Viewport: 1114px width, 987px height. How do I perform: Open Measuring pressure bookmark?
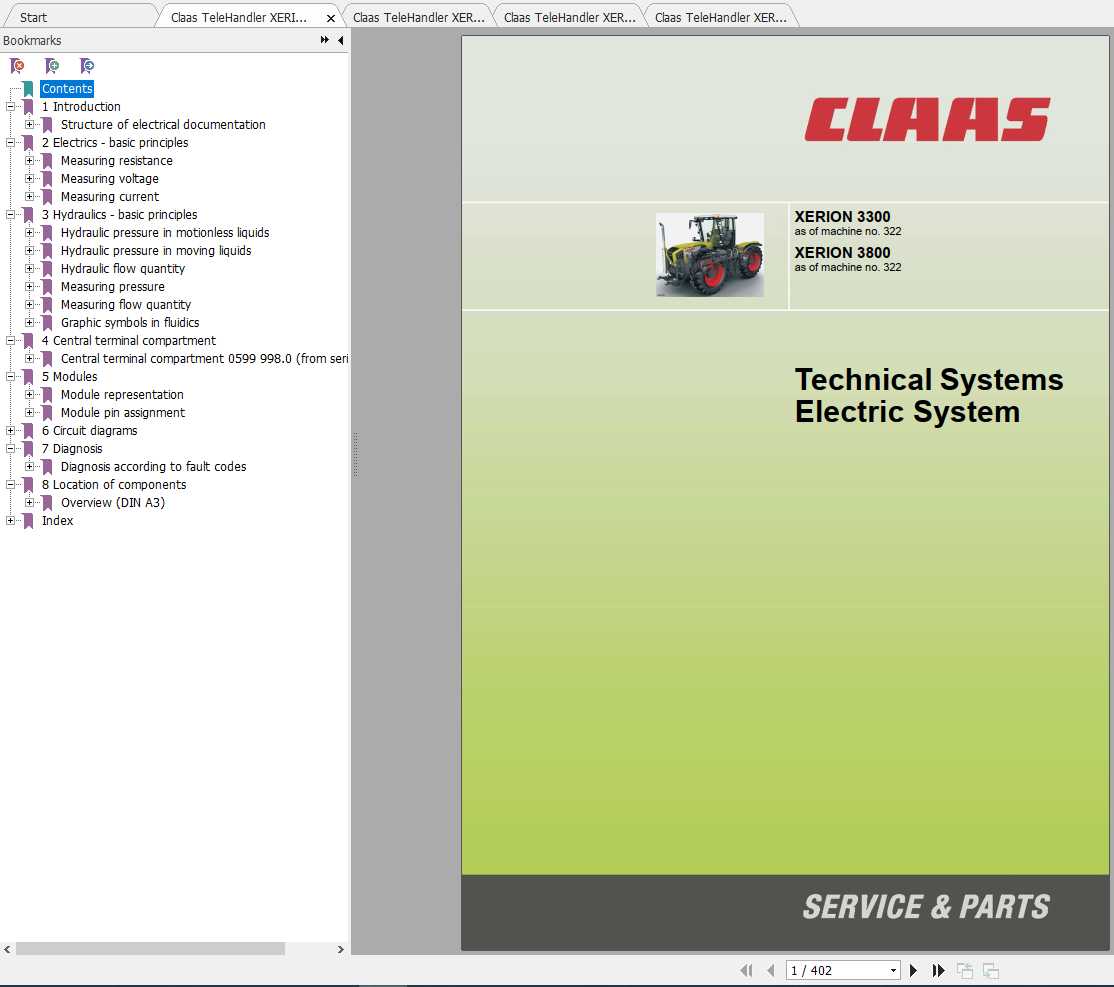click(x=112, y=286)
